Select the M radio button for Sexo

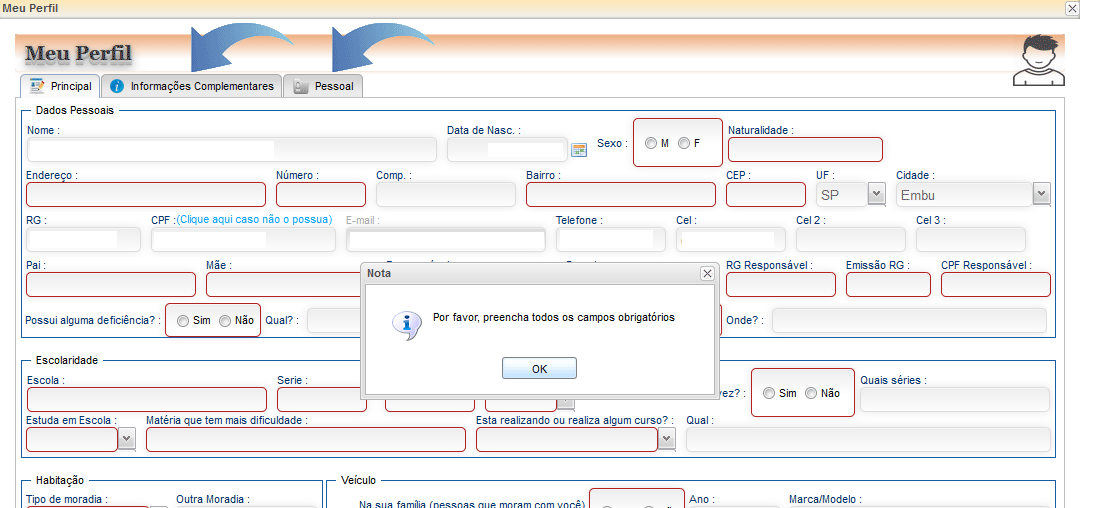click(x=650, y=143)
